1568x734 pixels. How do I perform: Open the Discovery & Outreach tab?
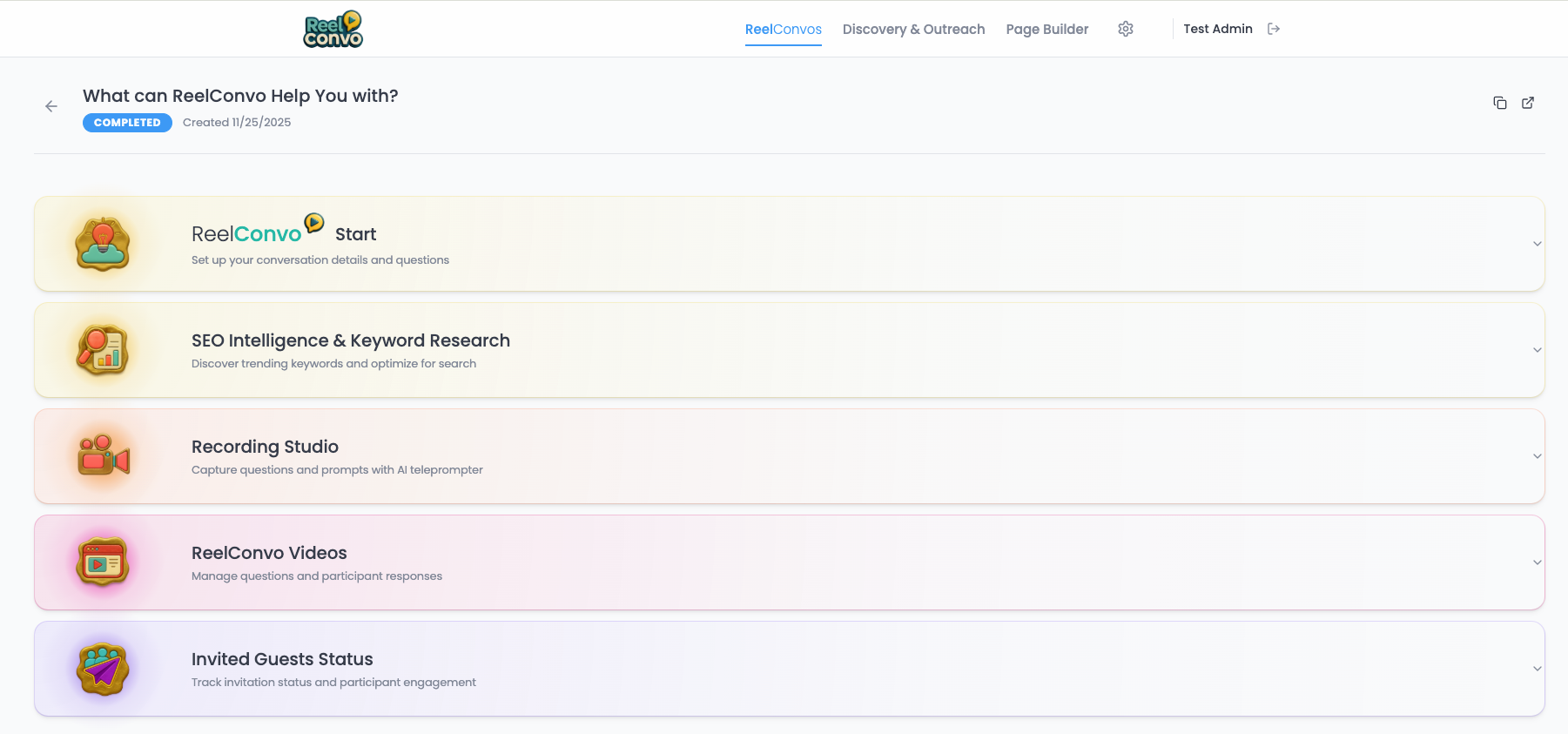(x=913, y=29)
